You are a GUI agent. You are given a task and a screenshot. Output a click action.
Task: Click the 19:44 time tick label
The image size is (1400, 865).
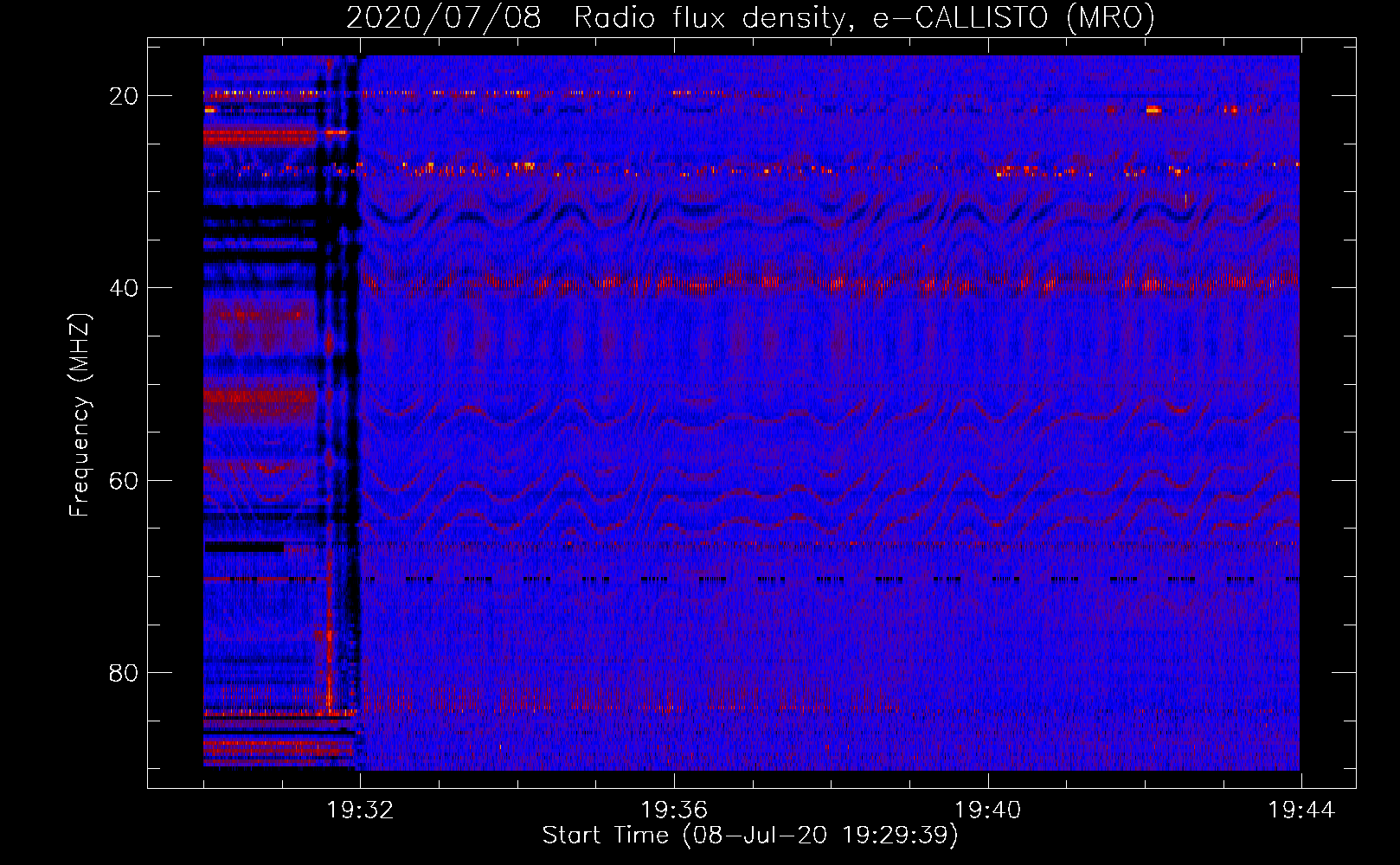point(1302,811)
